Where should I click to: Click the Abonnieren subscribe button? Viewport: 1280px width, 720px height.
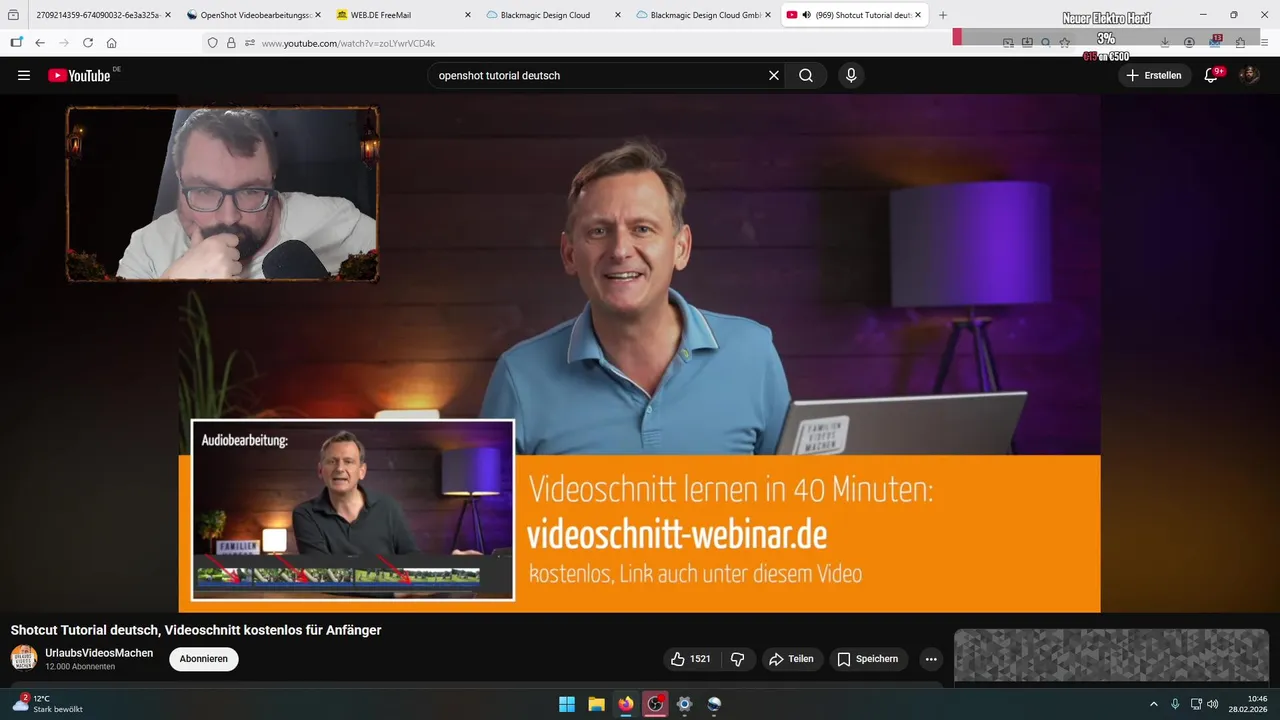(204, 659)
